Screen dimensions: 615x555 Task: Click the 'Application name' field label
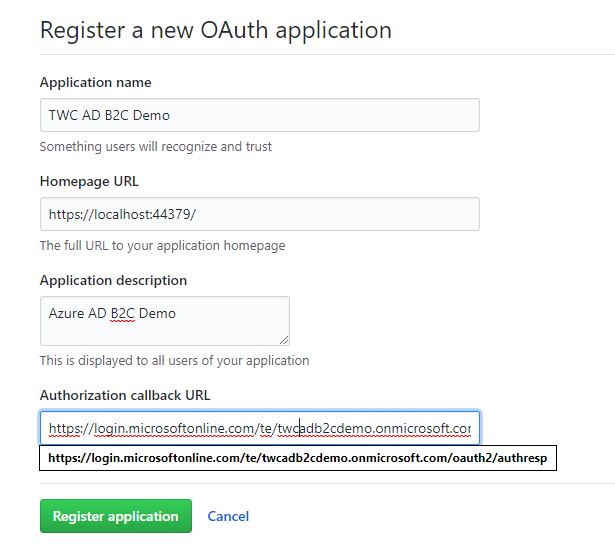96,82
